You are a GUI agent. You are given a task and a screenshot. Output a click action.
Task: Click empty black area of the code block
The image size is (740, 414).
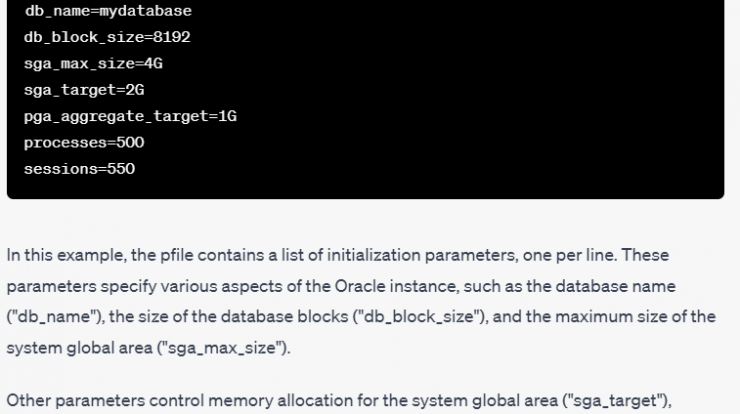tap(472, 104)
